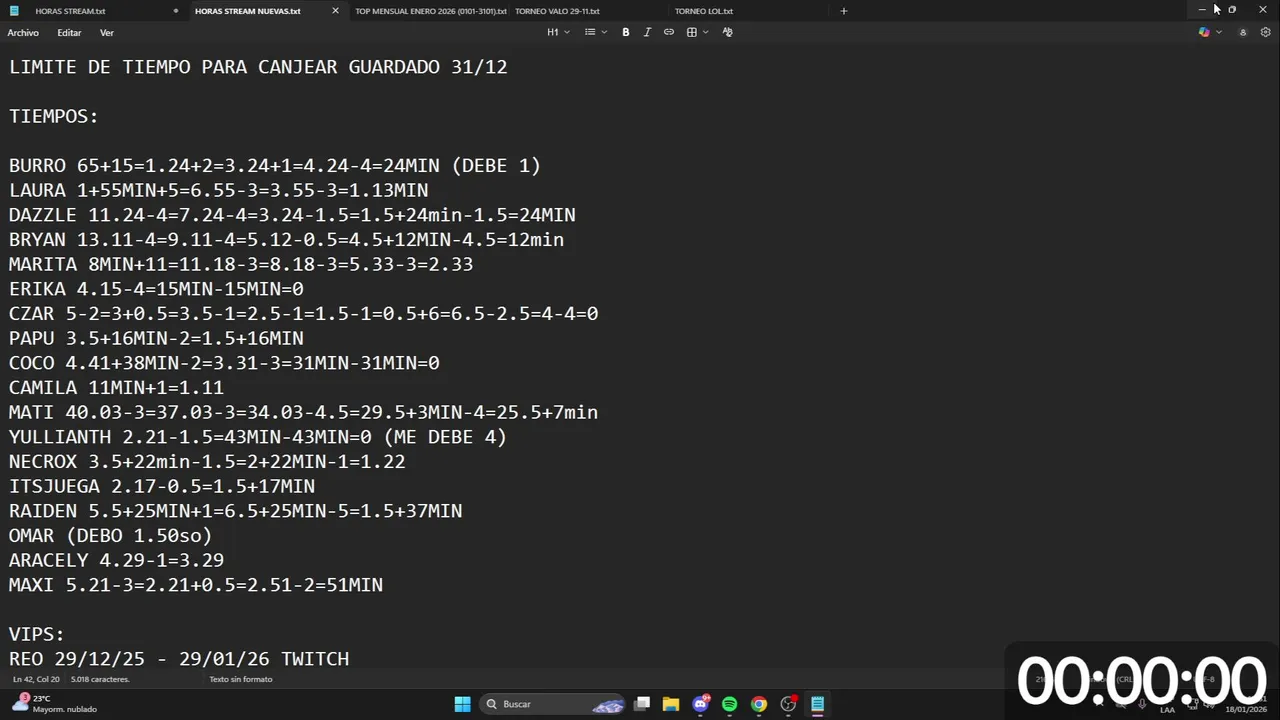The image size is (1280, 720).
Task: Click the red-badged taskbar app icon after Chrome
Action: 788,704
